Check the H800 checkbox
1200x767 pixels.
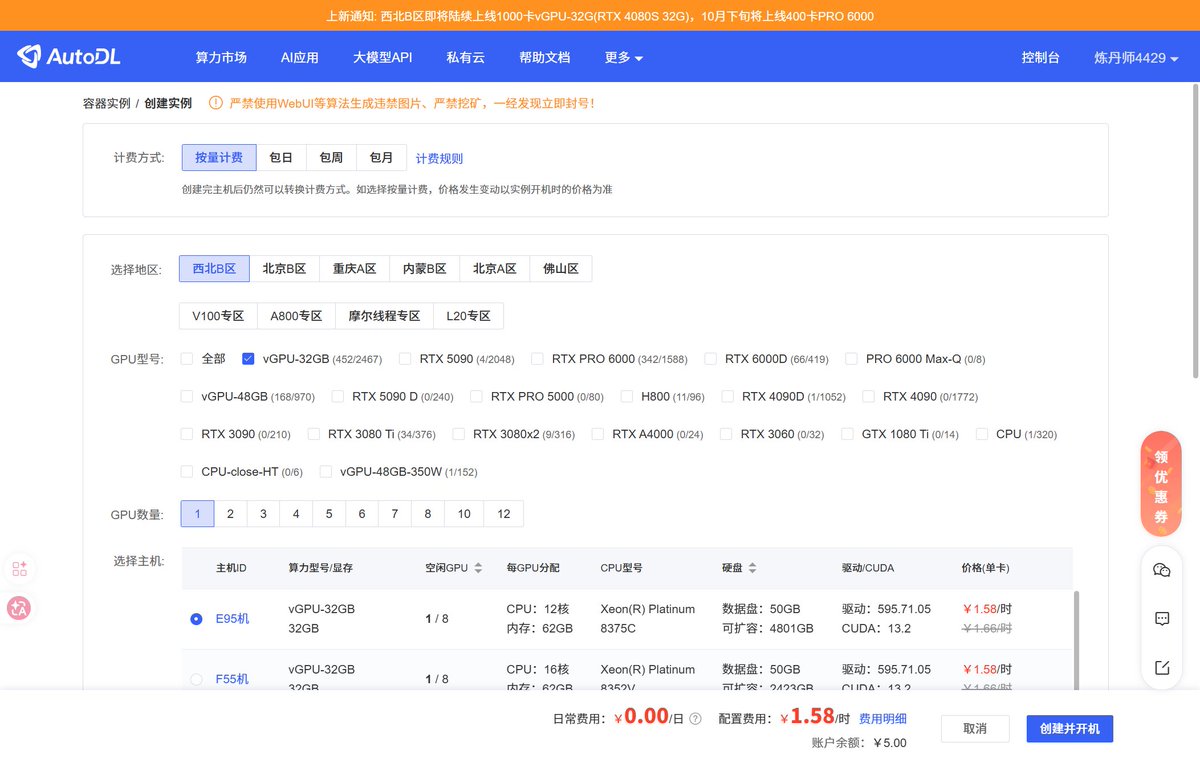point(627,396)
